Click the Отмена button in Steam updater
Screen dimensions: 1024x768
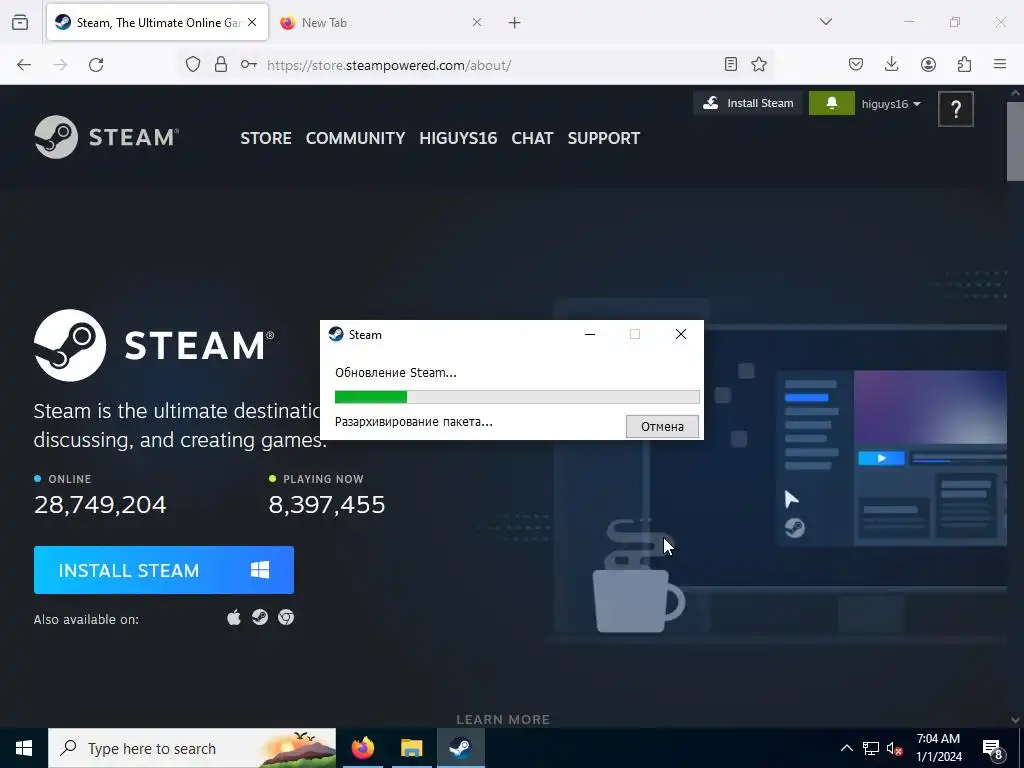(662, 426)
